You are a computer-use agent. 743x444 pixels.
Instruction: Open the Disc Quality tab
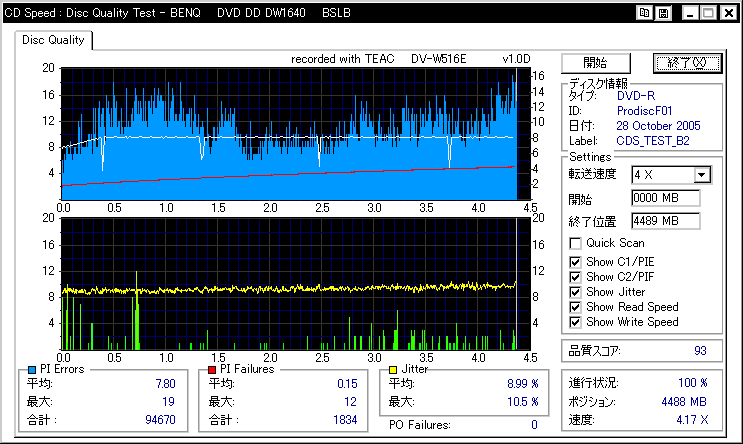coord(53,40)
